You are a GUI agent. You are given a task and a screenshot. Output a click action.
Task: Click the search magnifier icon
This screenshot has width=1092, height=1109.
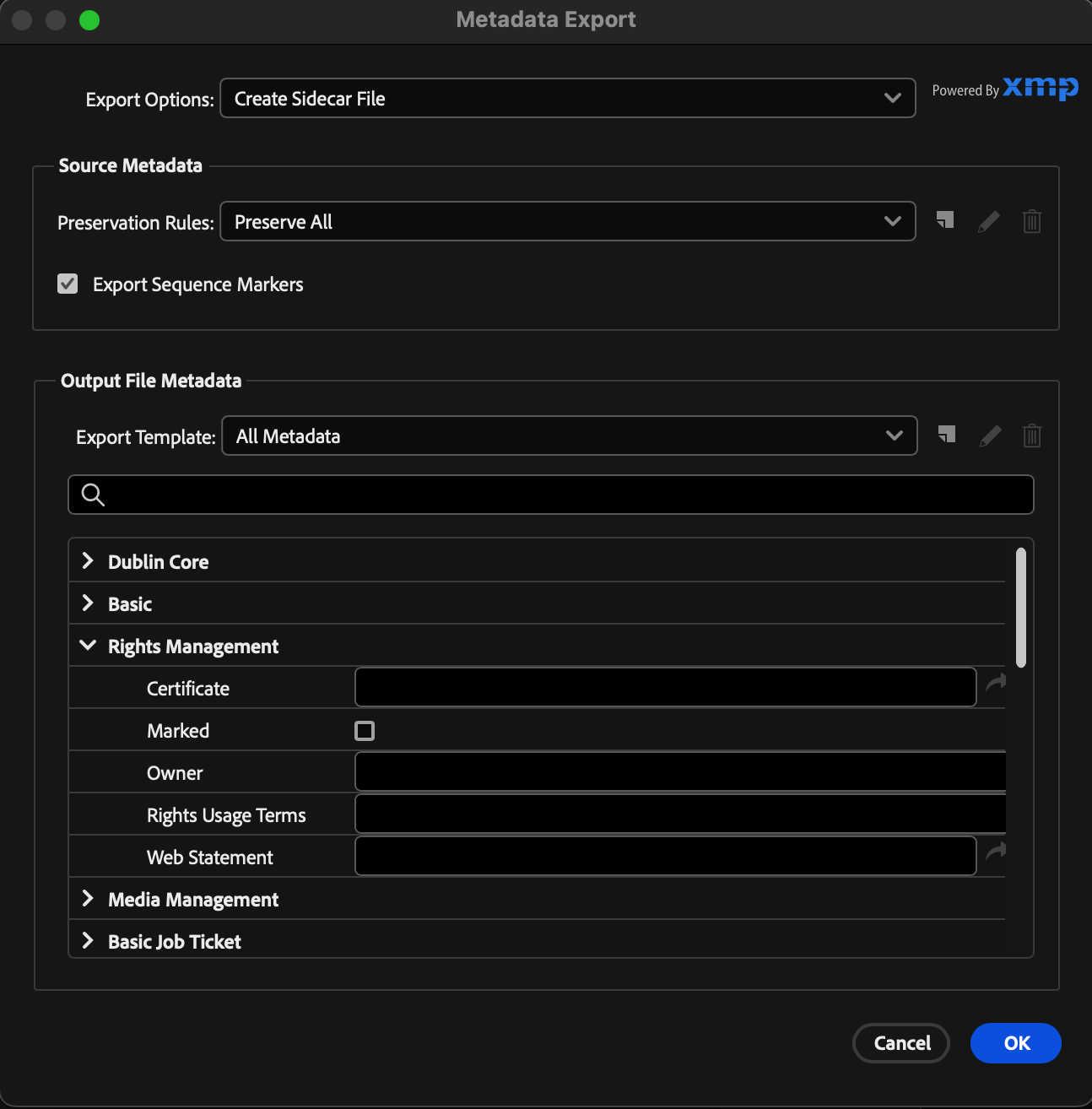point(93,495)
